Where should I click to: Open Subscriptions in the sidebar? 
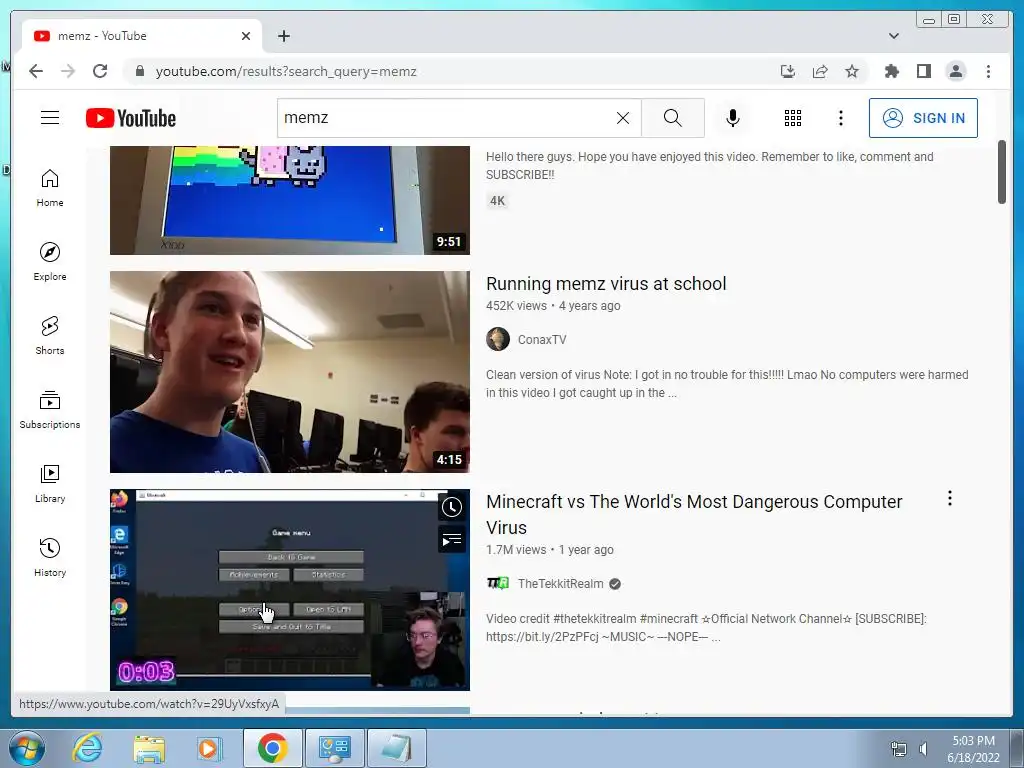coord(50,409)
